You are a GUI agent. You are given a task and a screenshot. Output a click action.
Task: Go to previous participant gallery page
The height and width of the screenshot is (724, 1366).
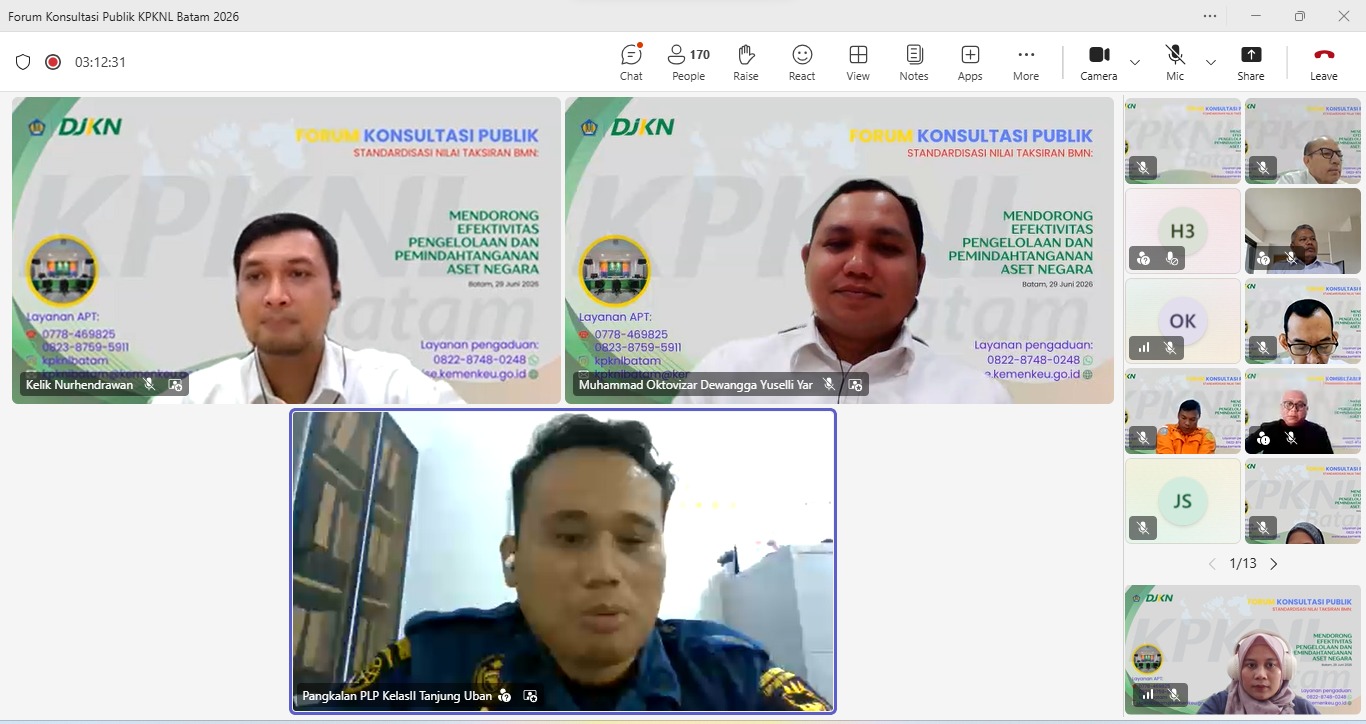click(1212, 564)
